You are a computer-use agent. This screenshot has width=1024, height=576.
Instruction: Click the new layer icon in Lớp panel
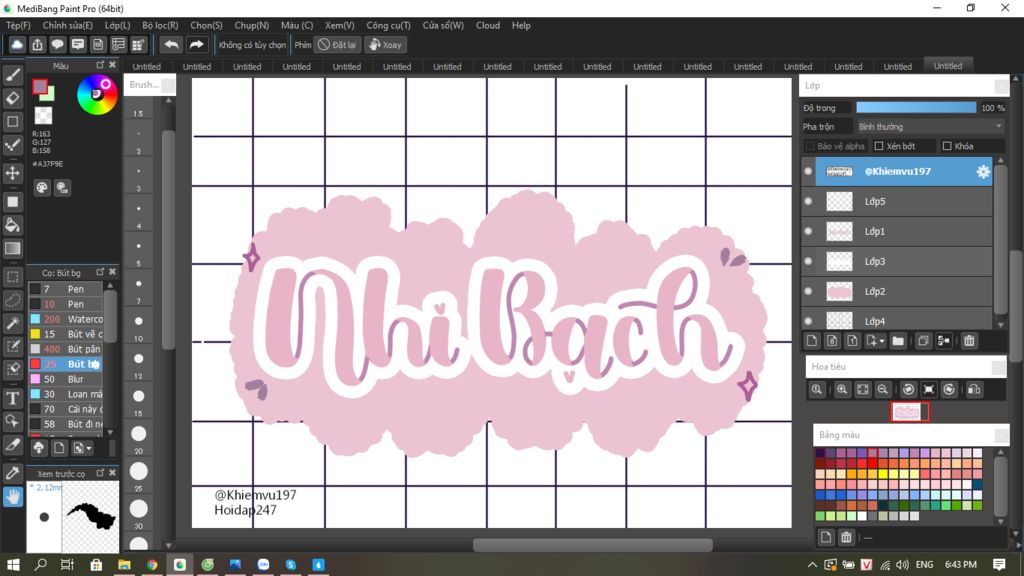pos(812,340)
